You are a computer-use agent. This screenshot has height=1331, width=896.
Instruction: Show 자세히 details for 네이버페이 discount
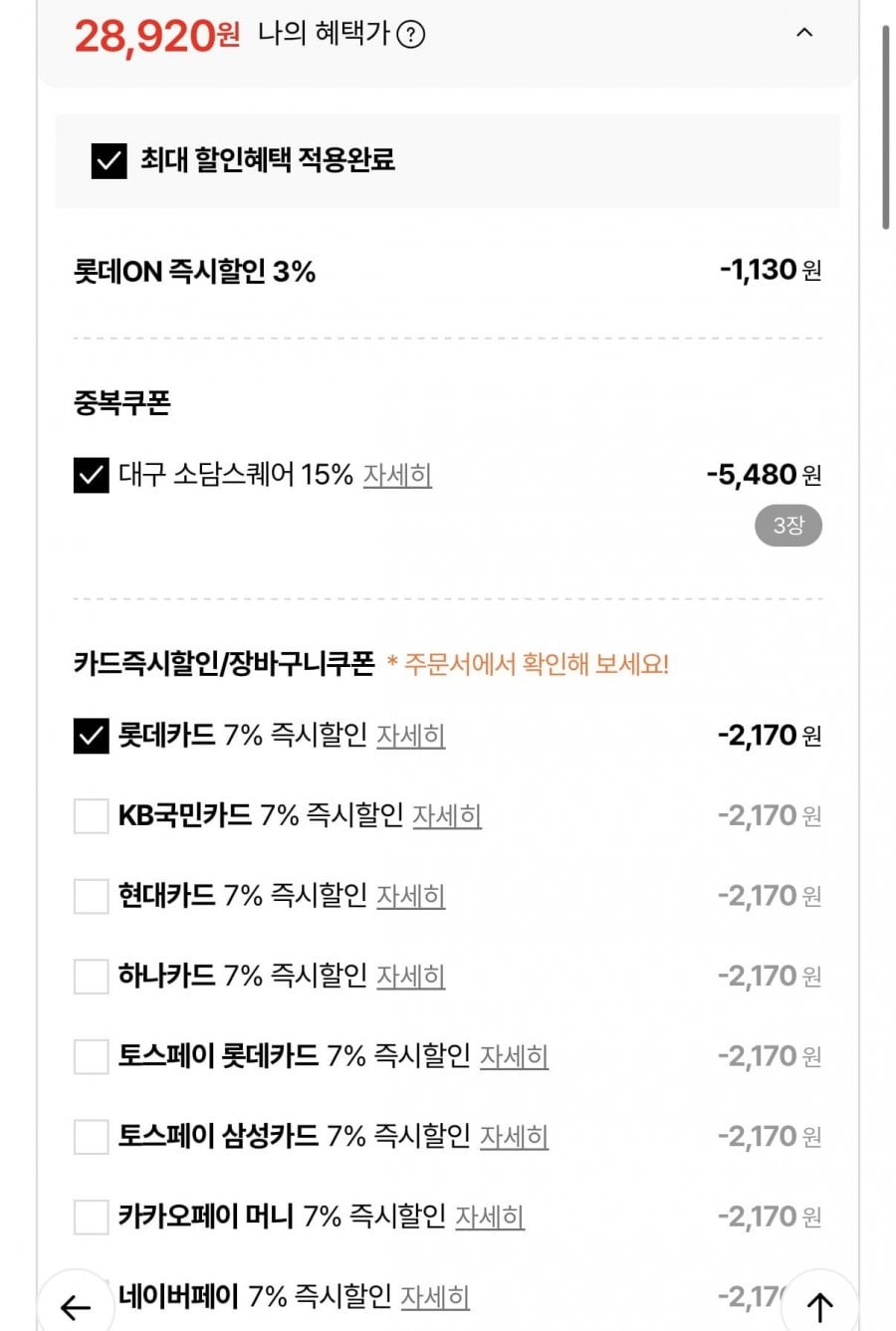click(435, 1296)
